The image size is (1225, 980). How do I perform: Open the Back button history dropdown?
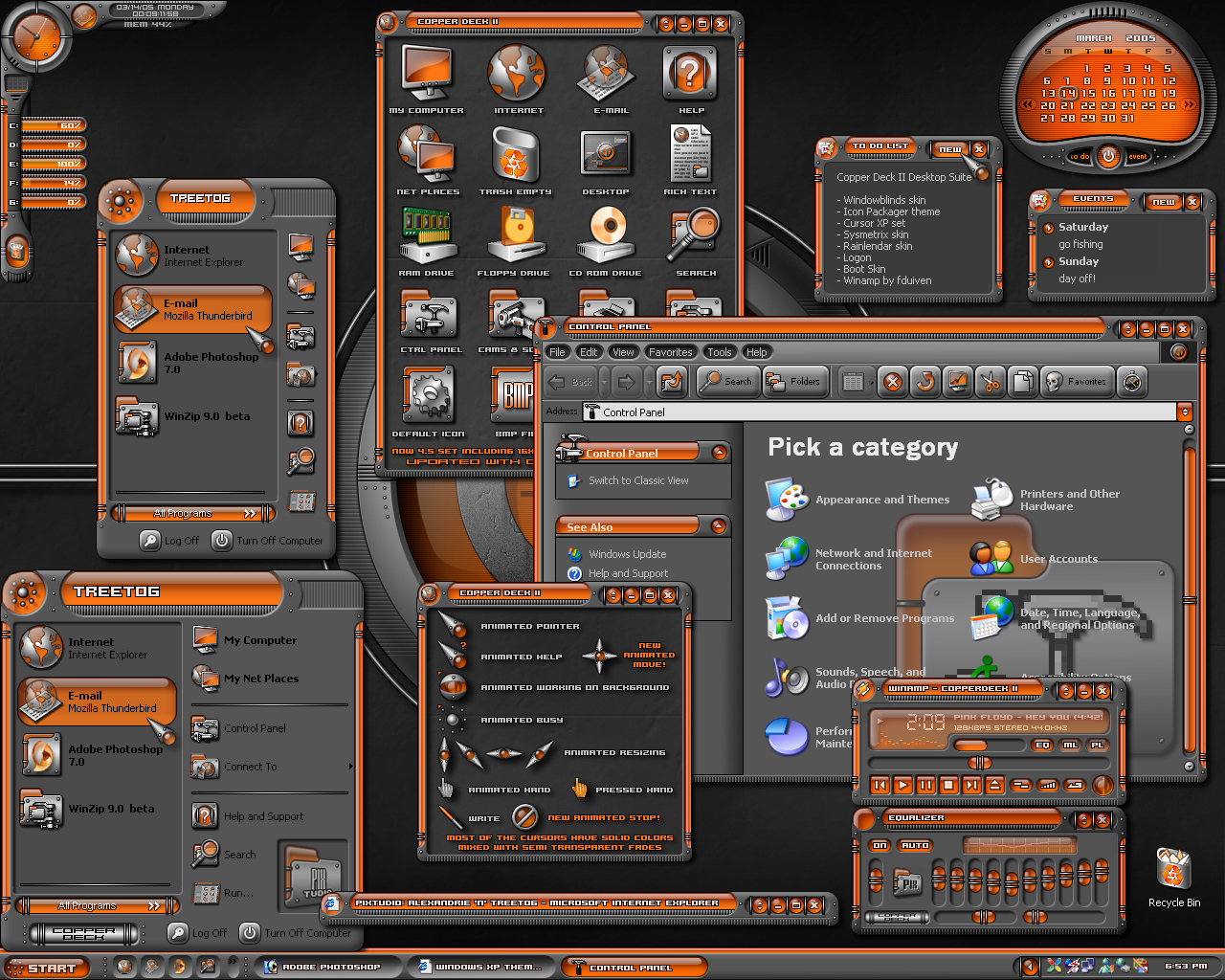[x=602, y=382]
